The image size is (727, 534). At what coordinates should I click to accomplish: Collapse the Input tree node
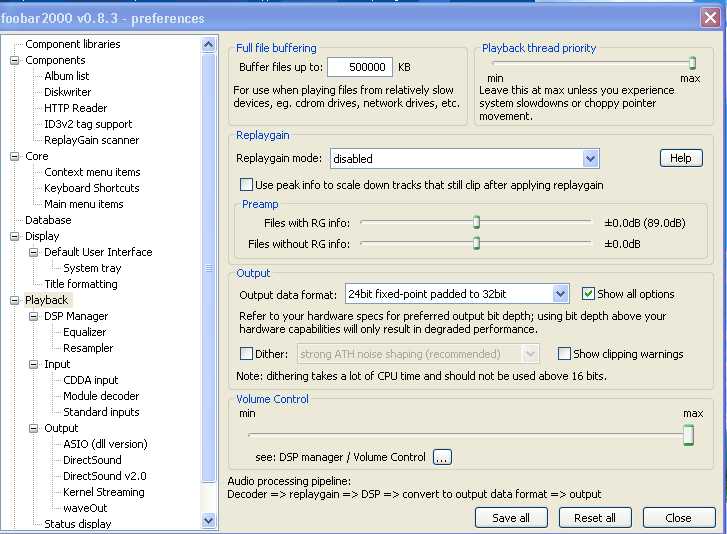pyautogui.click(x=34, y=364)
